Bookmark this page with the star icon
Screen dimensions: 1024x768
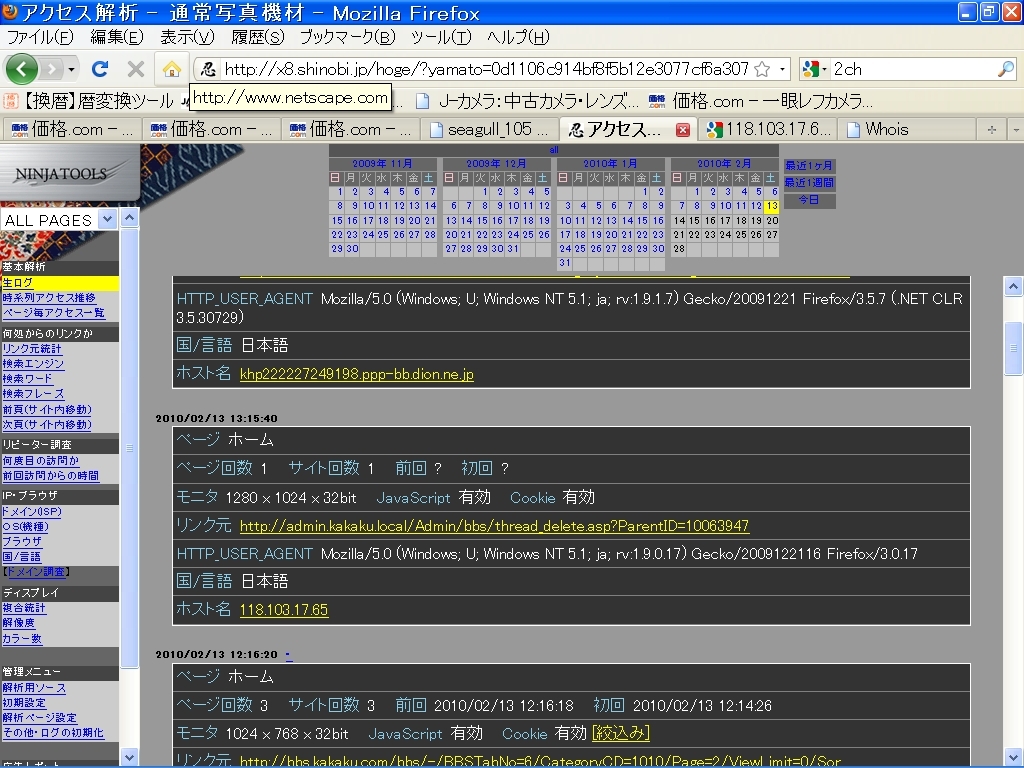click(x=762, y=69)
